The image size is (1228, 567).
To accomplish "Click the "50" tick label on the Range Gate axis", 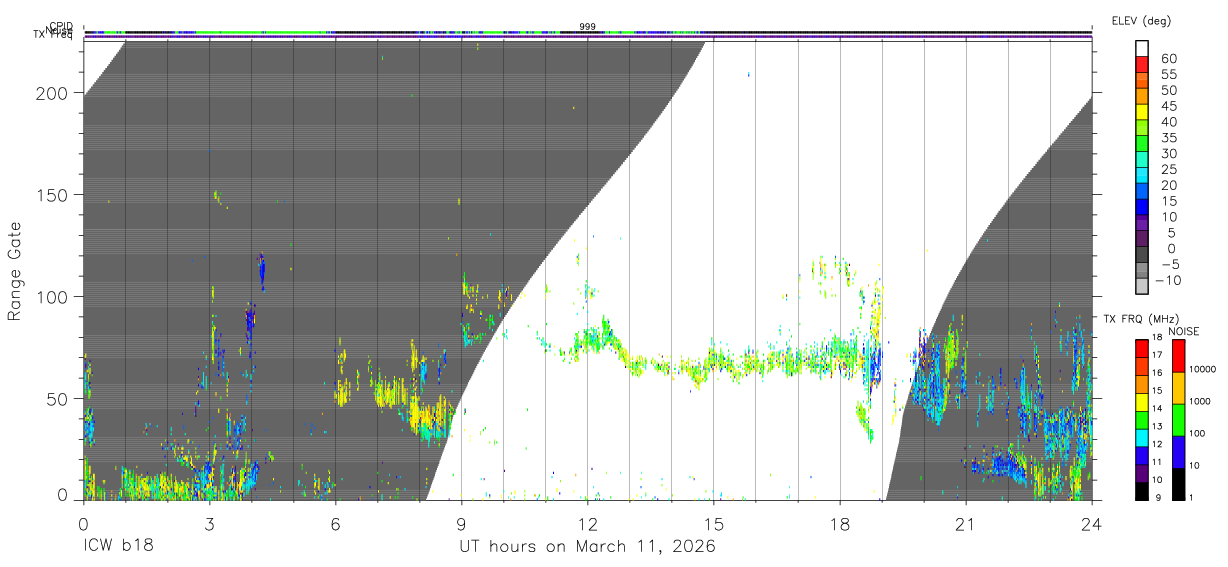I will pyautogui.click(x=59, y=399).
